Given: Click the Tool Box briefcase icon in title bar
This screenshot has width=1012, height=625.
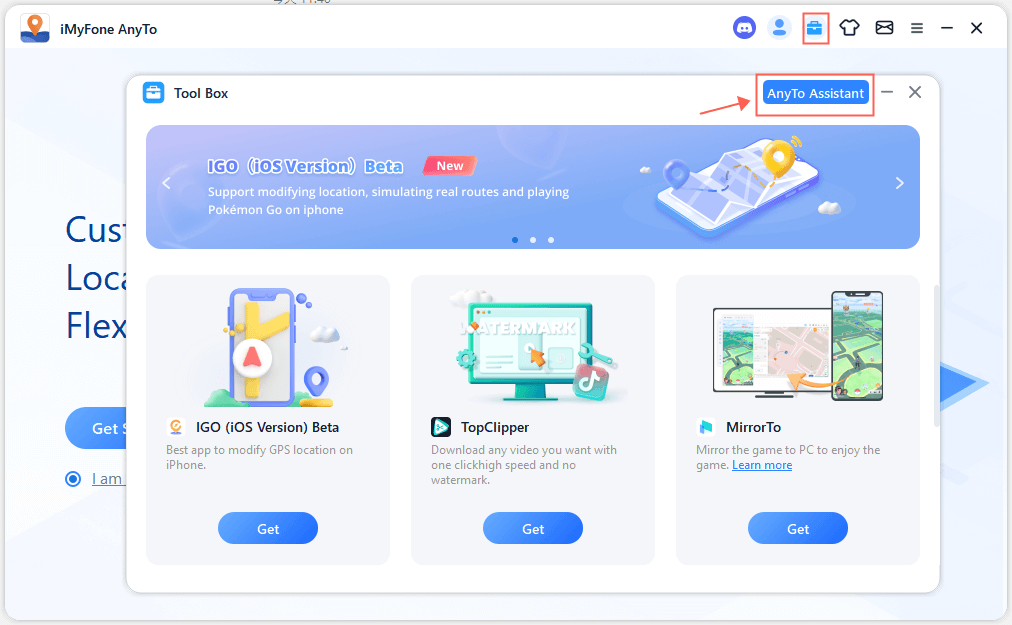Looking at the screenshot, I should click(x=815, y=28).
